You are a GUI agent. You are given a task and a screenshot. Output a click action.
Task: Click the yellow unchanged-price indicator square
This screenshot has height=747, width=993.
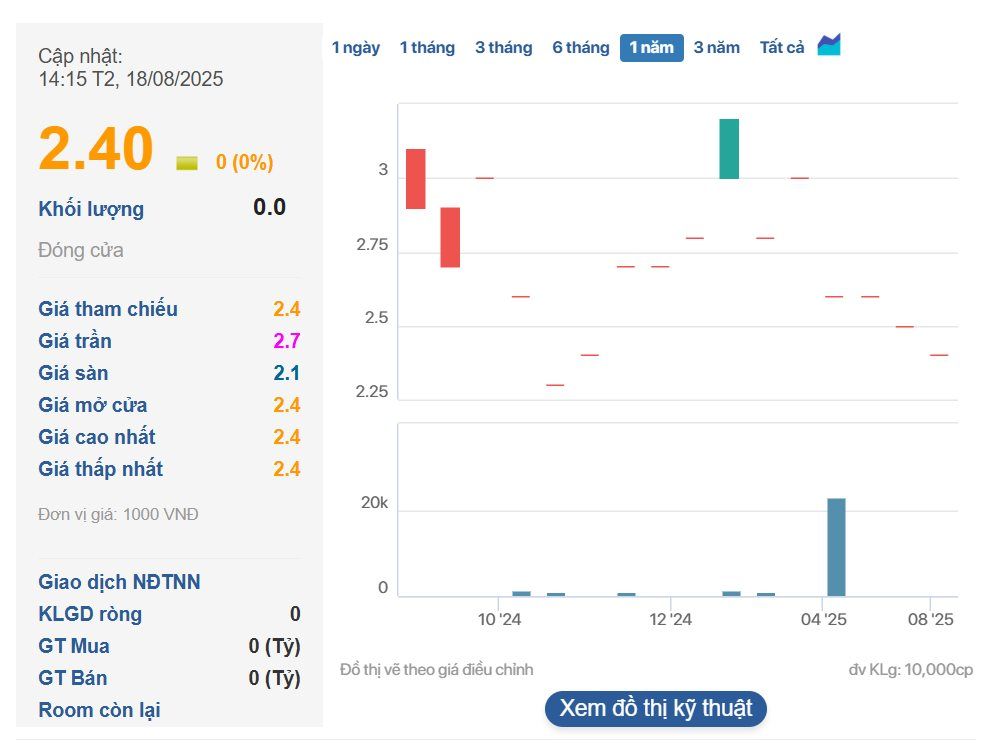[187, 163]
